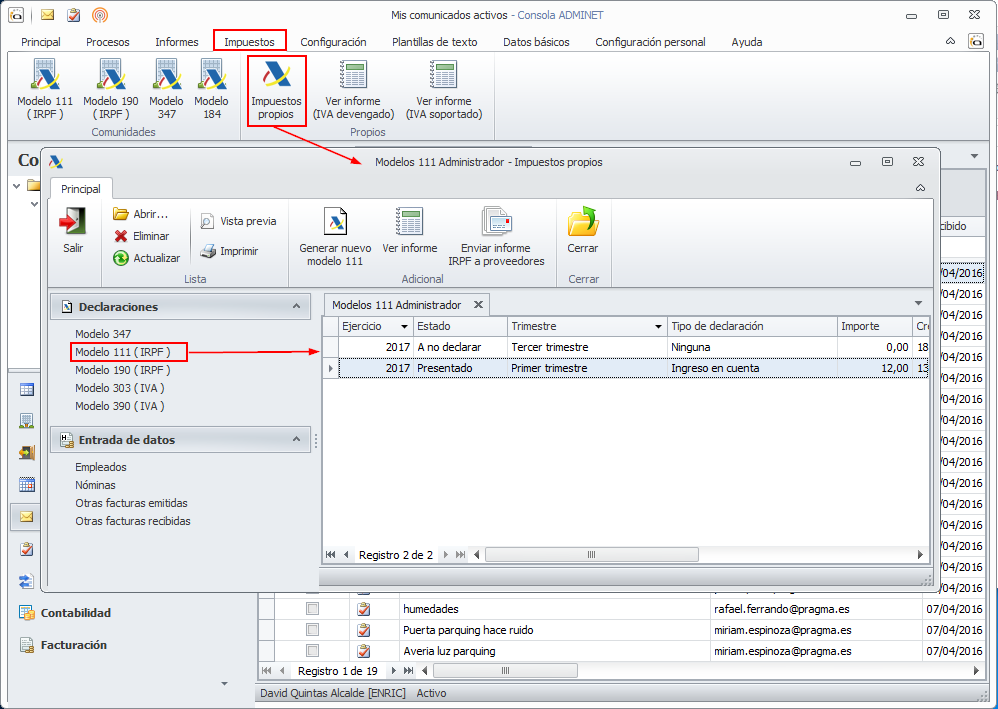Viewport: 998px width, 709px height.
Task: Open Trimestre column filter dropdown
Action: point(658,326)
